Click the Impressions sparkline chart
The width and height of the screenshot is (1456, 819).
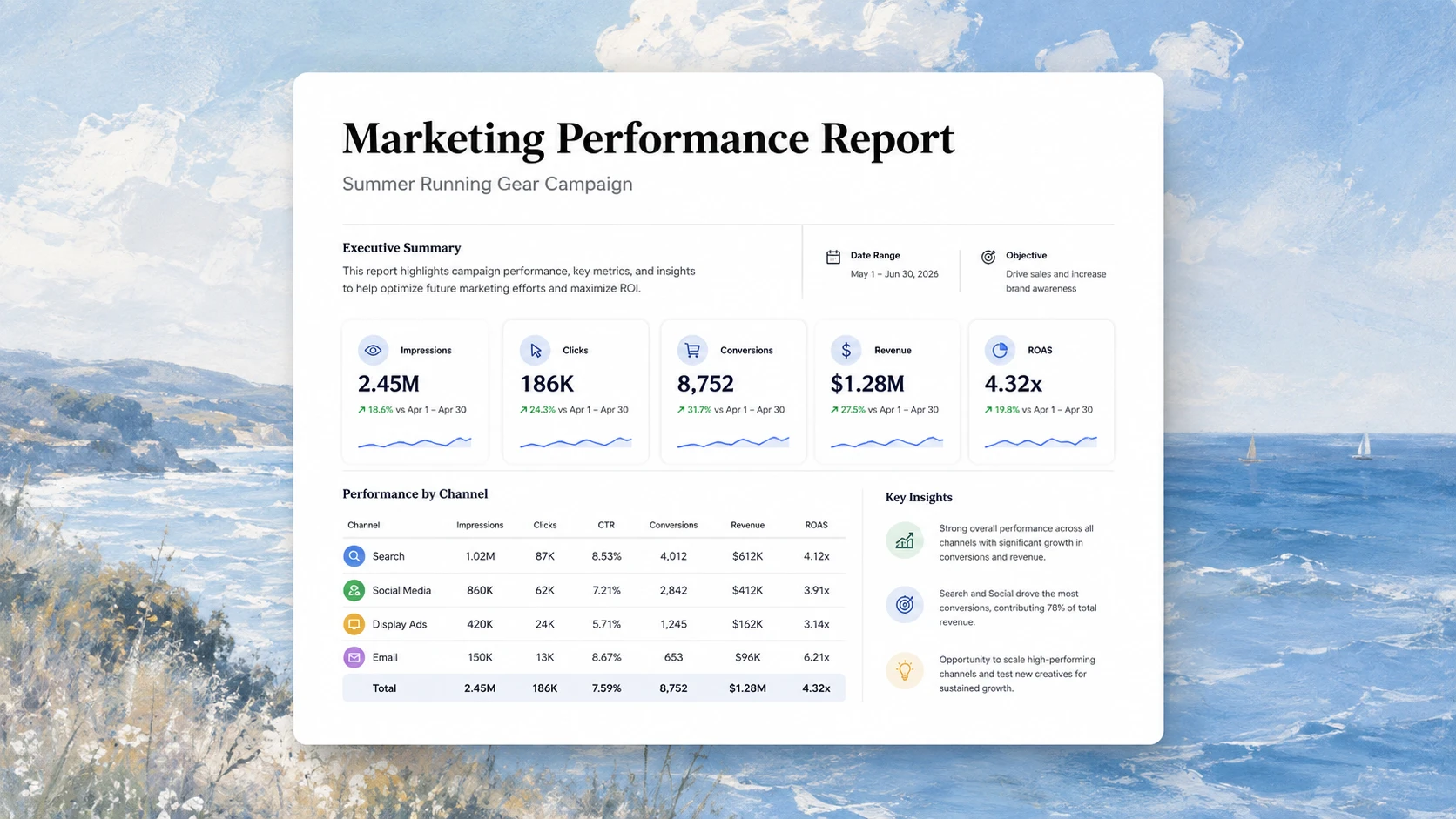click(415, 442)
